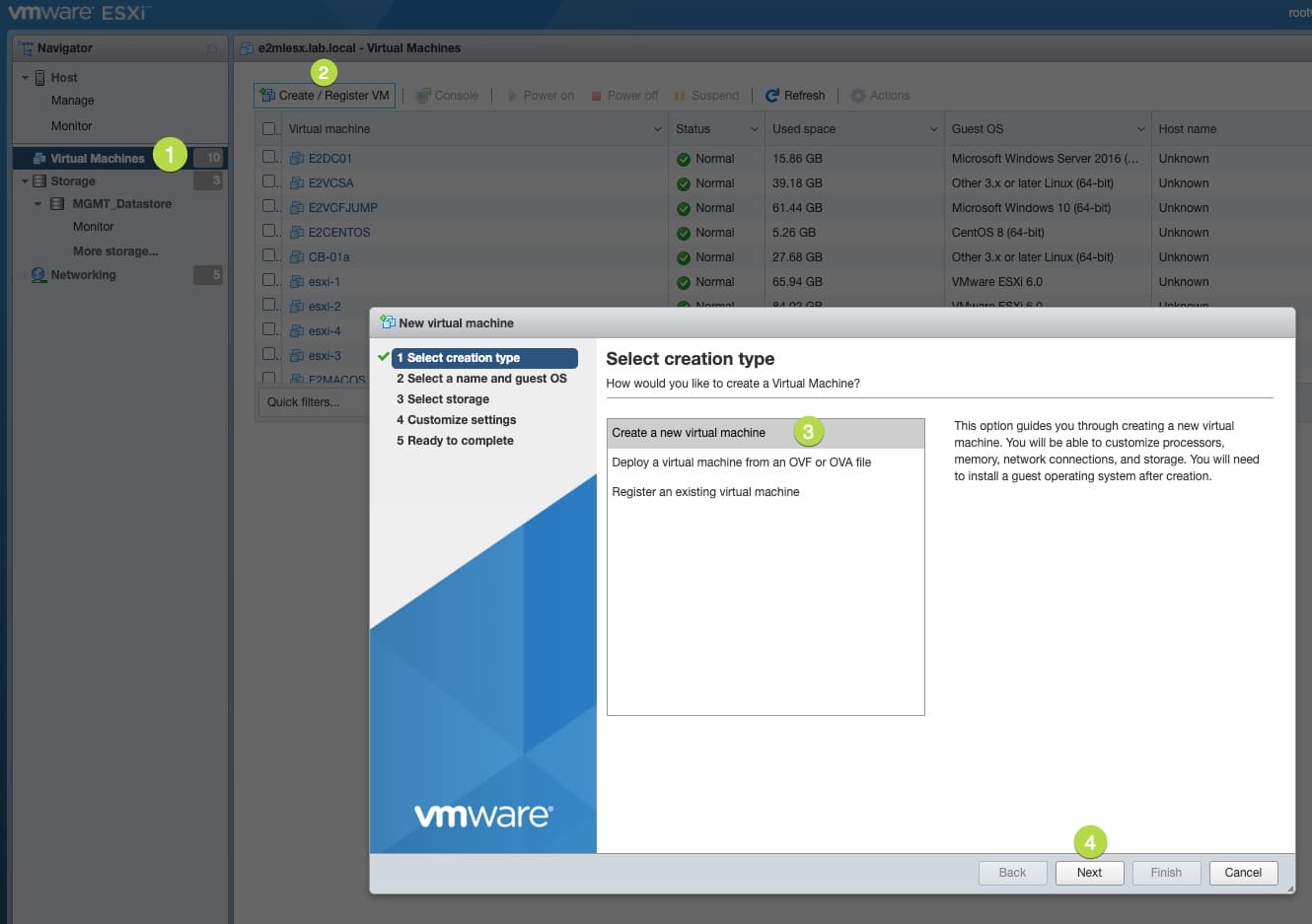Viewport: 1312px width, 924px height.
Task: Select Virtual Machines in the Navigator
Action: click(x=119, y=158)
